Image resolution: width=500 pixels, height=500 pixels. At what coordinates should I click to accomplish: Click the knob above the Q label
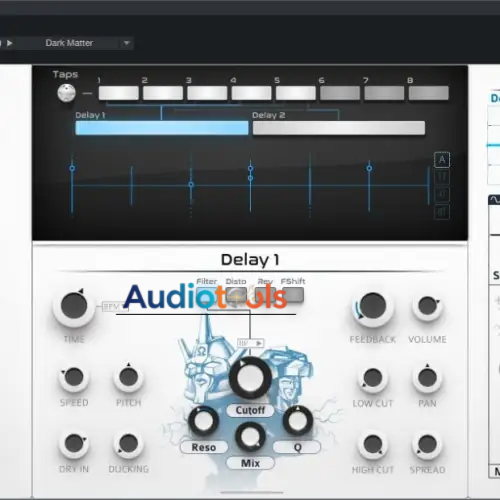coord(298,421)
